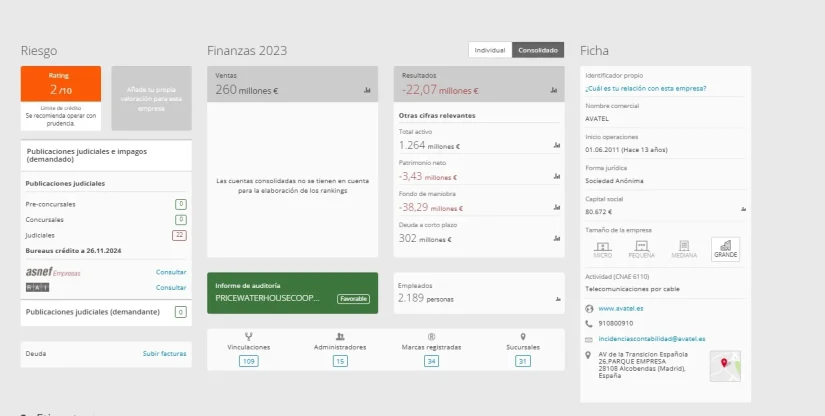Image resolution: width=825 pixels, height=416 pixels.
Task: Click Consultar next to asnef Empresas
Action: (x=171, y=272)
